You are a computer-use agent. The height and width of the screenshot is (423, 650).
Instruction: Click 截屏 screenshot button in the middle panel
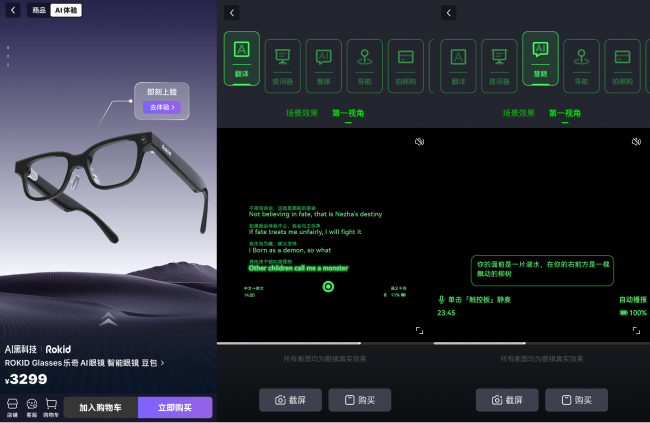tap(290, 400)
